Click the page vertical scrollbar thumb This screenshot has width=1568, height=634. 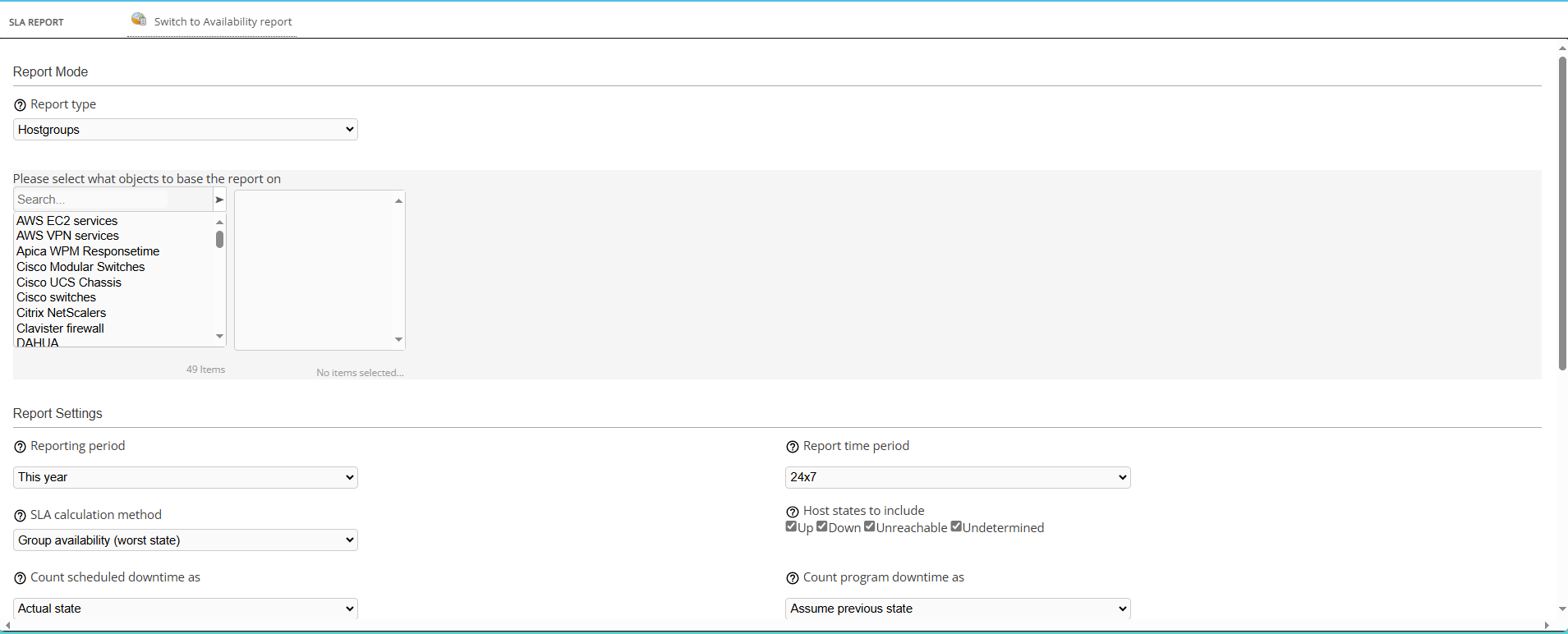pos(1562,214)
